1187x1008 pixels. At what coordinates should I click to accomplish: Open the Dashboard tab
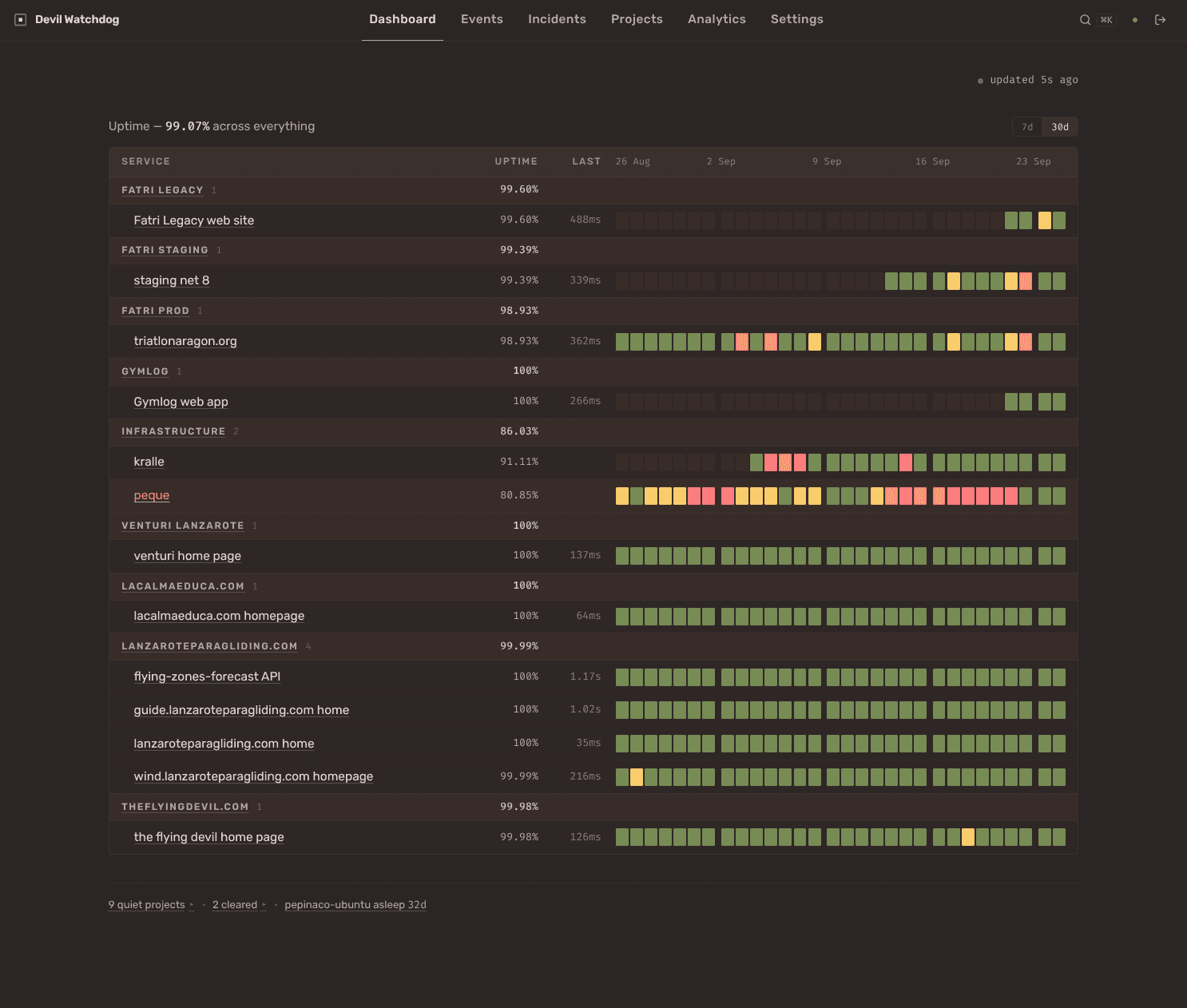(403, 19)
